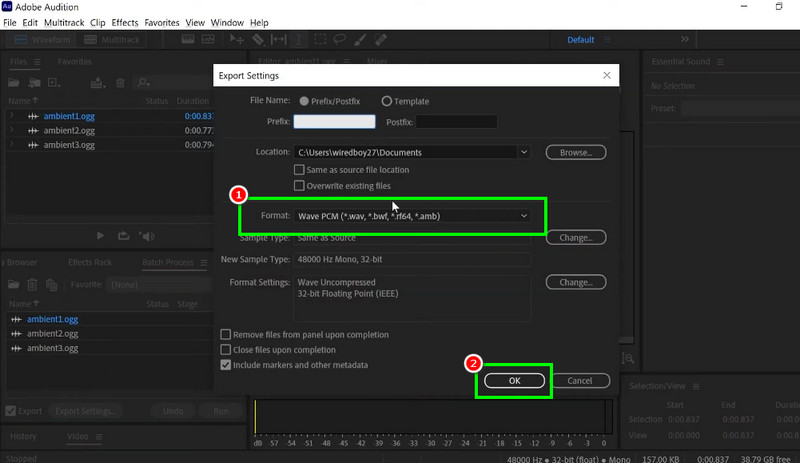Screen dimensions: 800x463
Task: Select ambient2.ogg in Batch Process list
Action: [x=53, y=333]
